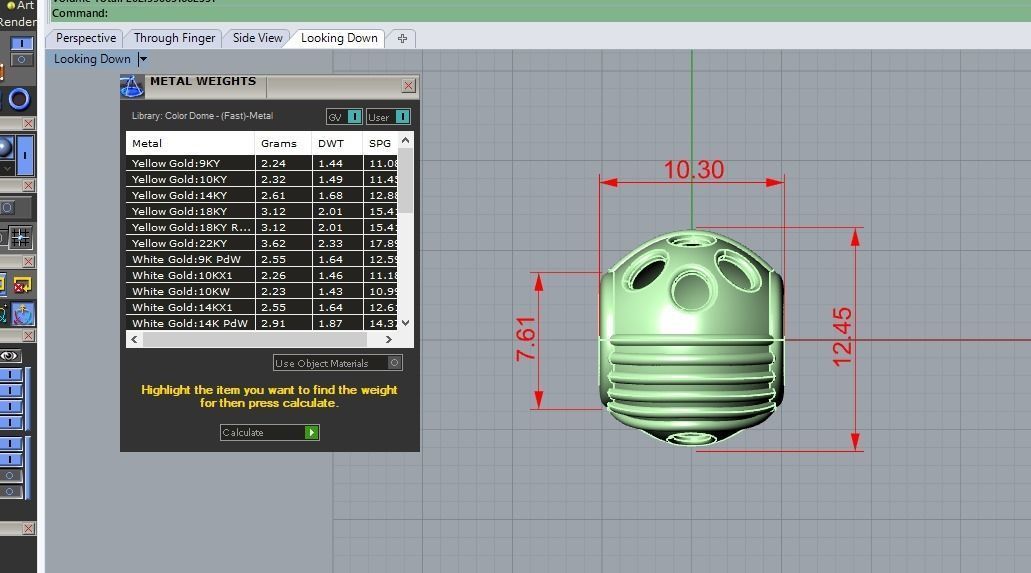The width and height of the screenshot is (1031, 573).
Task: Select the Yellow Gold:10KY row
Action: 262,179
